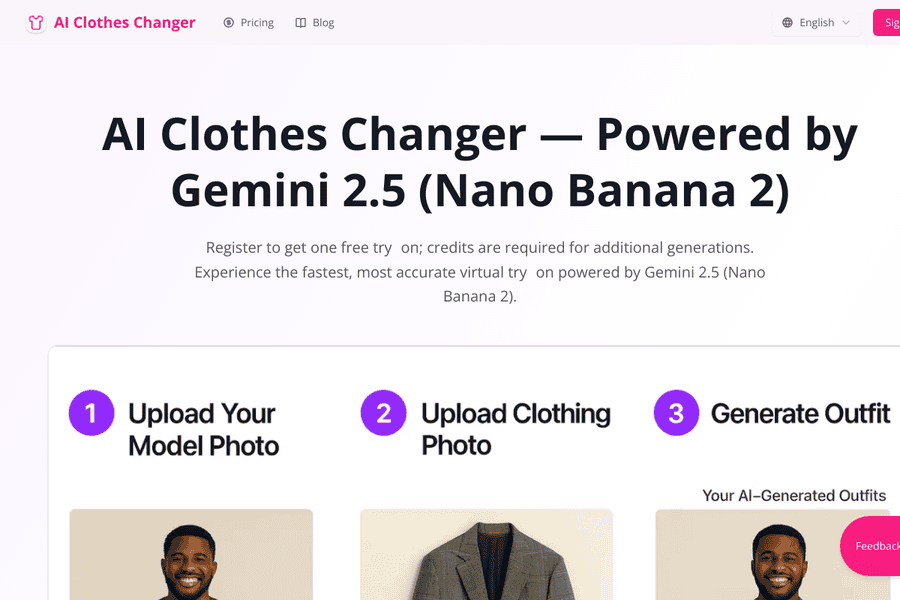Click the purple step 1 circle
Viewport: 900px width, 600px height.
coord(91,413)
